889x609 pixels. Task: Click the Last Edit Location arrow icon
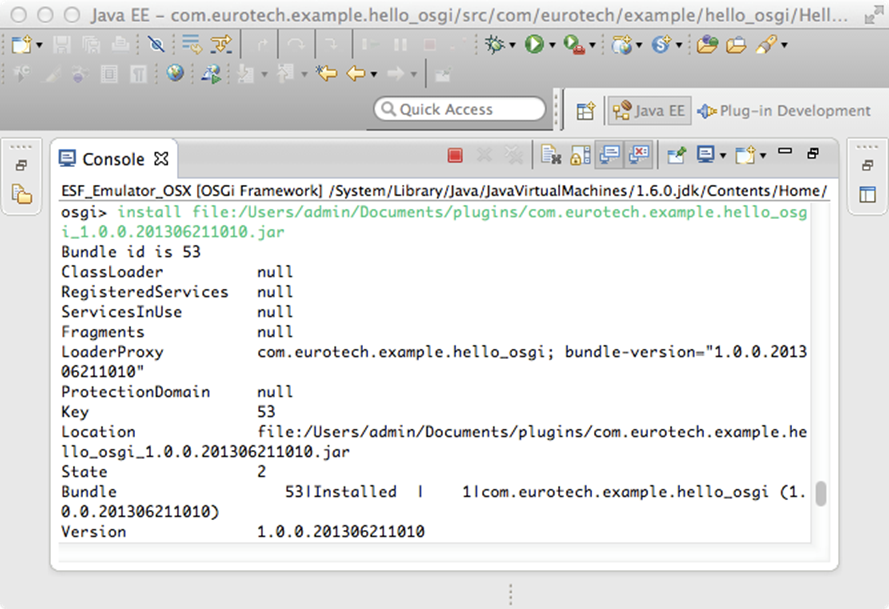pos(327,73)
